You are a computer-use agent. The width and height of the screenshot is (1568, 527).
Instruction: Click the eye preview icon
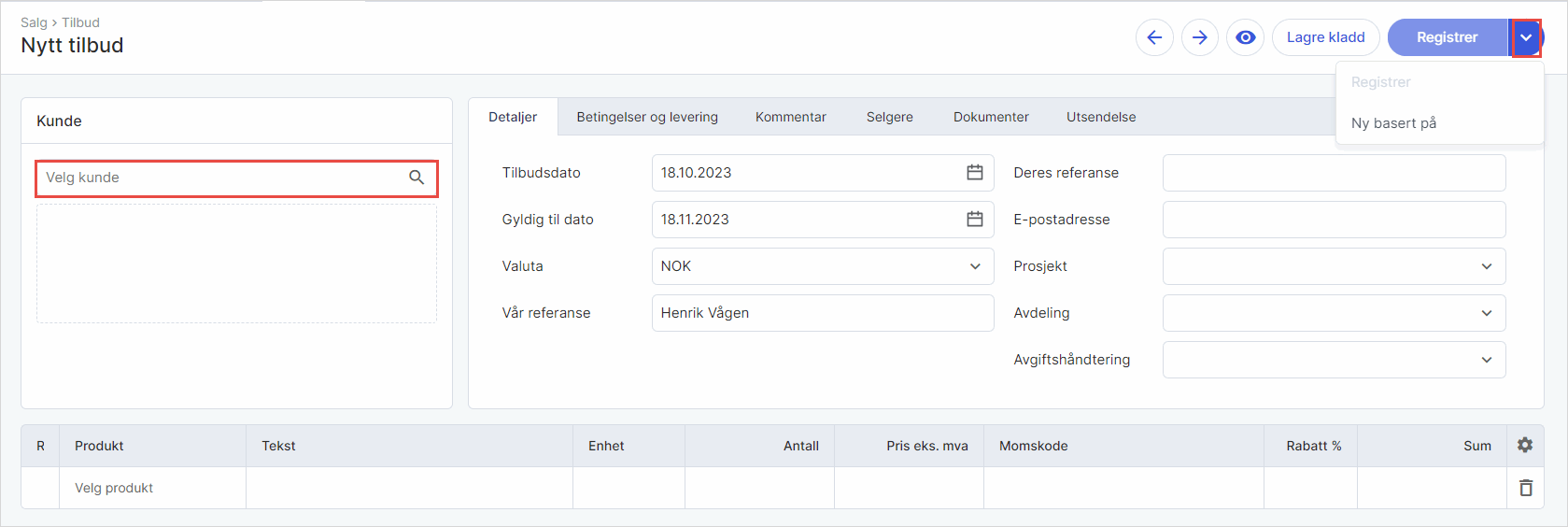(1245, 37)
